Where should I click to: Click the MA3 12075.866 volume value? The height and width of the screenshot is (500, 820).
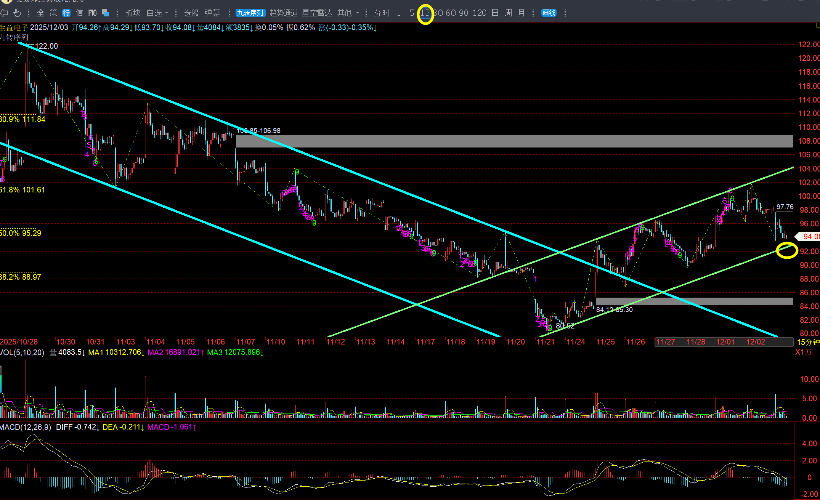coord(234,353)
